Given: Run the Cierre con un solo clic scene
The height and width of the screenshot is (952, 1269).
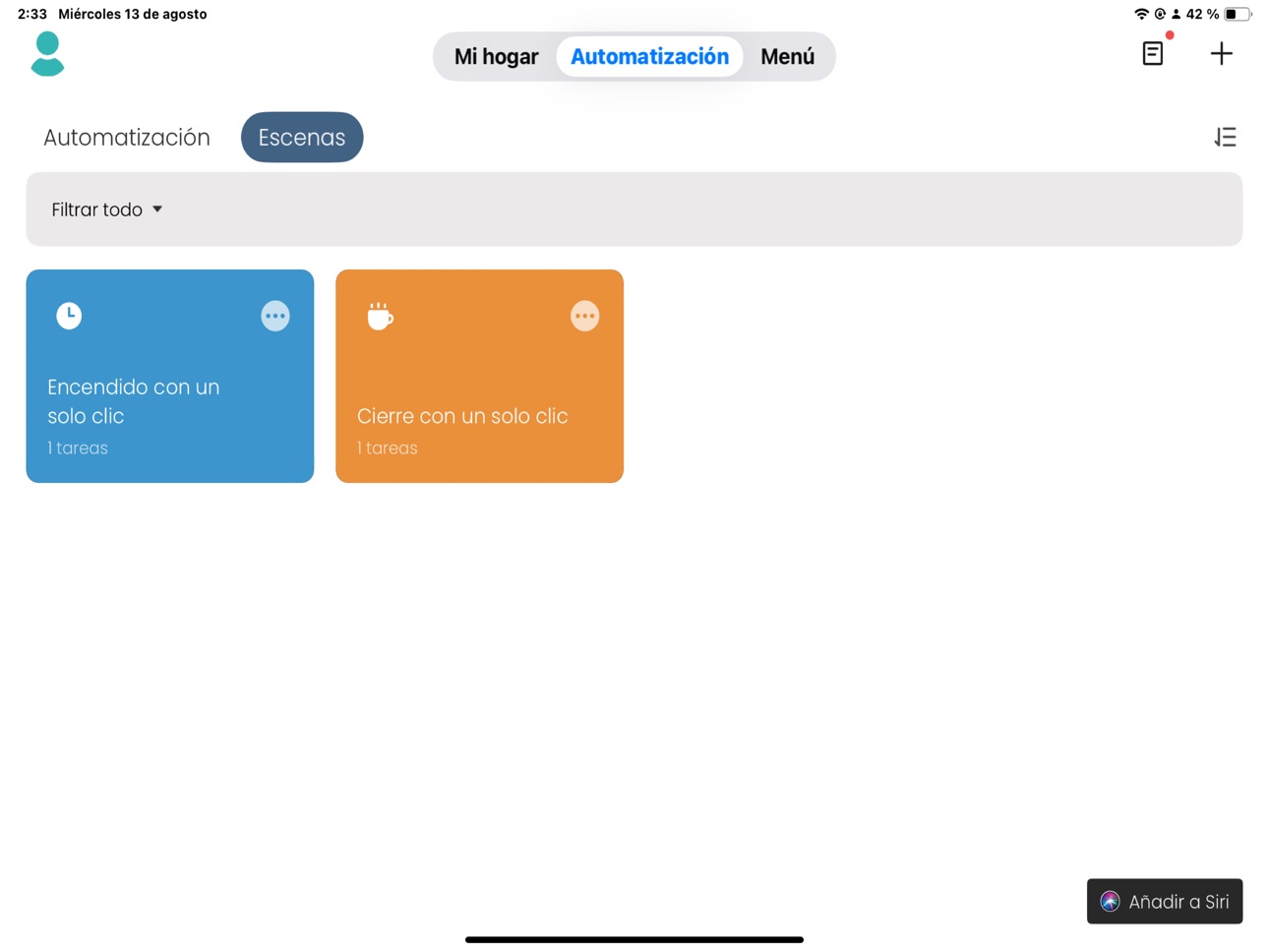Looking at the screenshot, I should pyautogui.click(x=479, y=377).
